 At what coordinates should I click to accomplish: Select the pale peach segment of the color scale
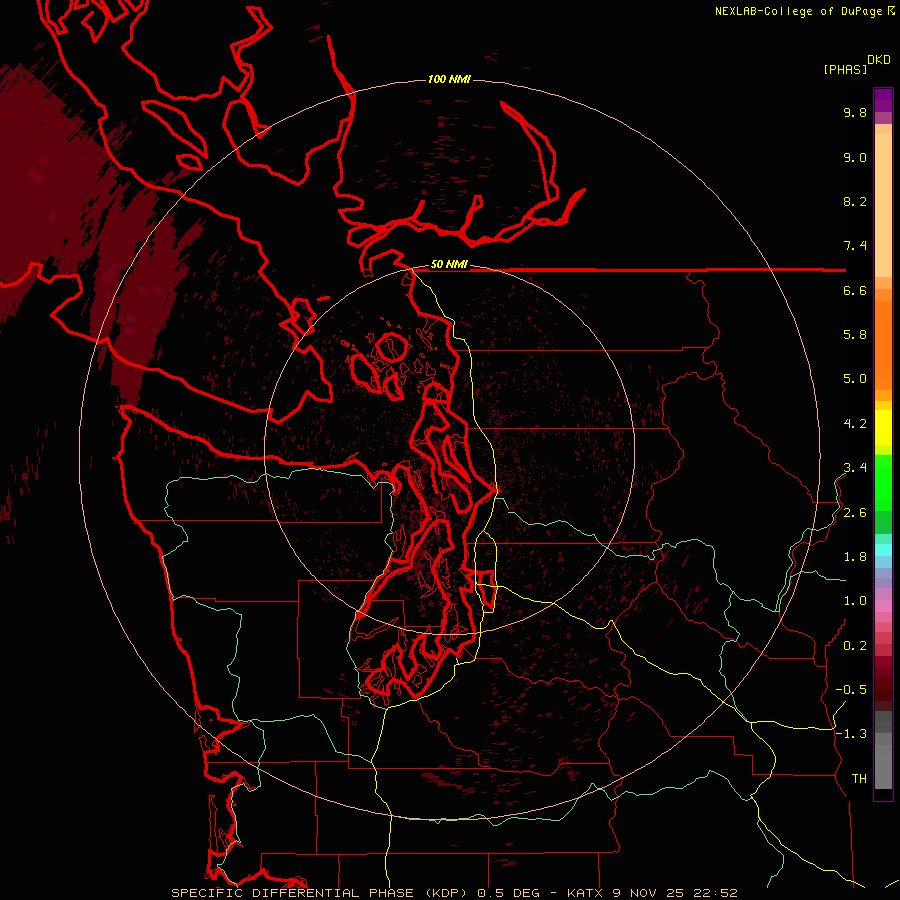point(883,205)
